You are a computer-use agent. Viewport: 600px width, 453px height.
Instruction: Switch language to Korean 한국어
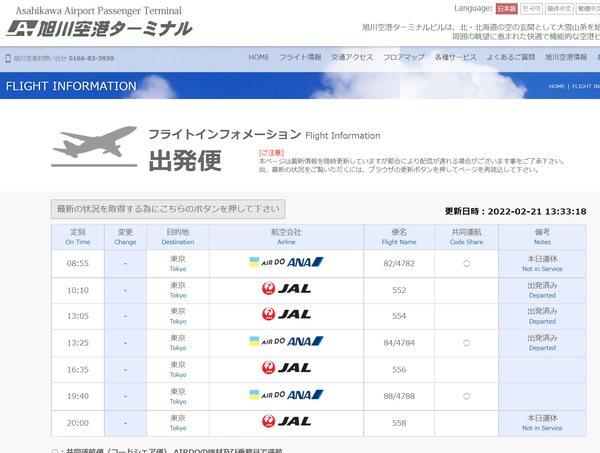[x=532, y=9]
